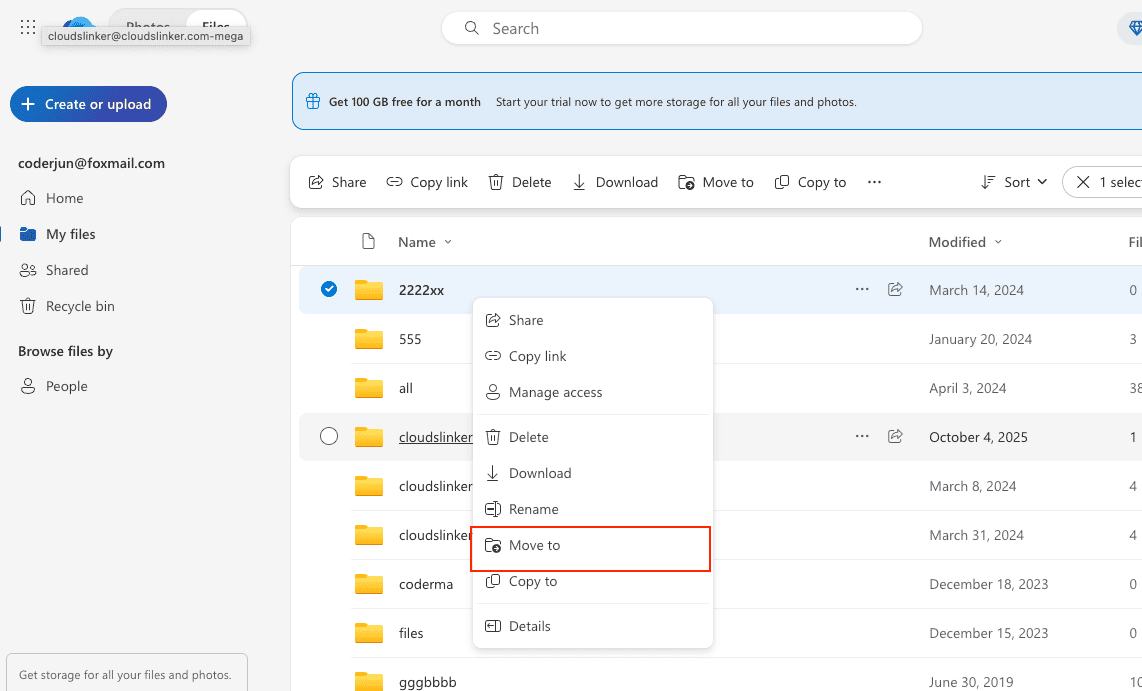Click the Search magnifier icon

pyautogui.click(x=471, y=28)
